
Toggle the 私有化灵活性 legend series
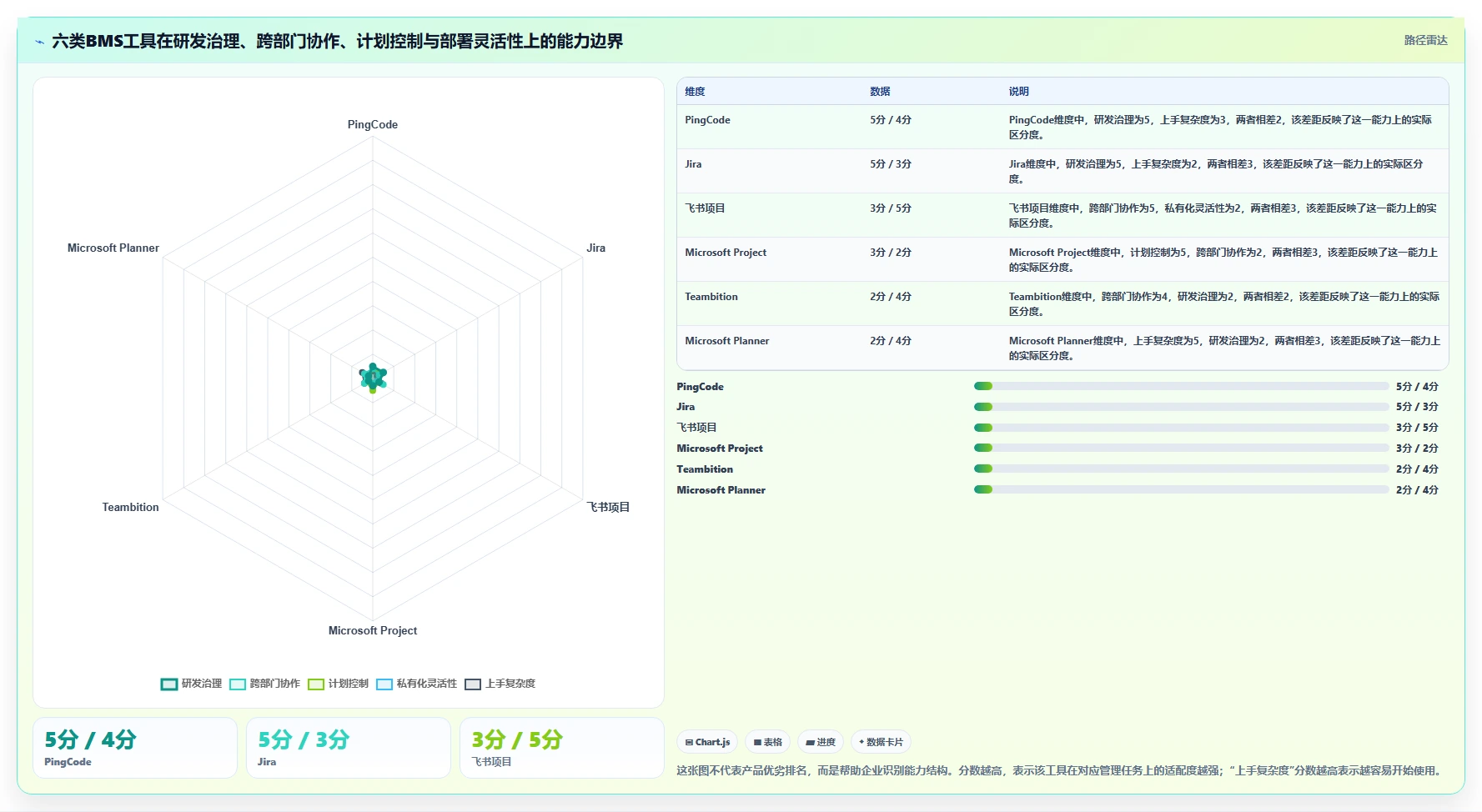pyautogui.click(x=416, y=684)
